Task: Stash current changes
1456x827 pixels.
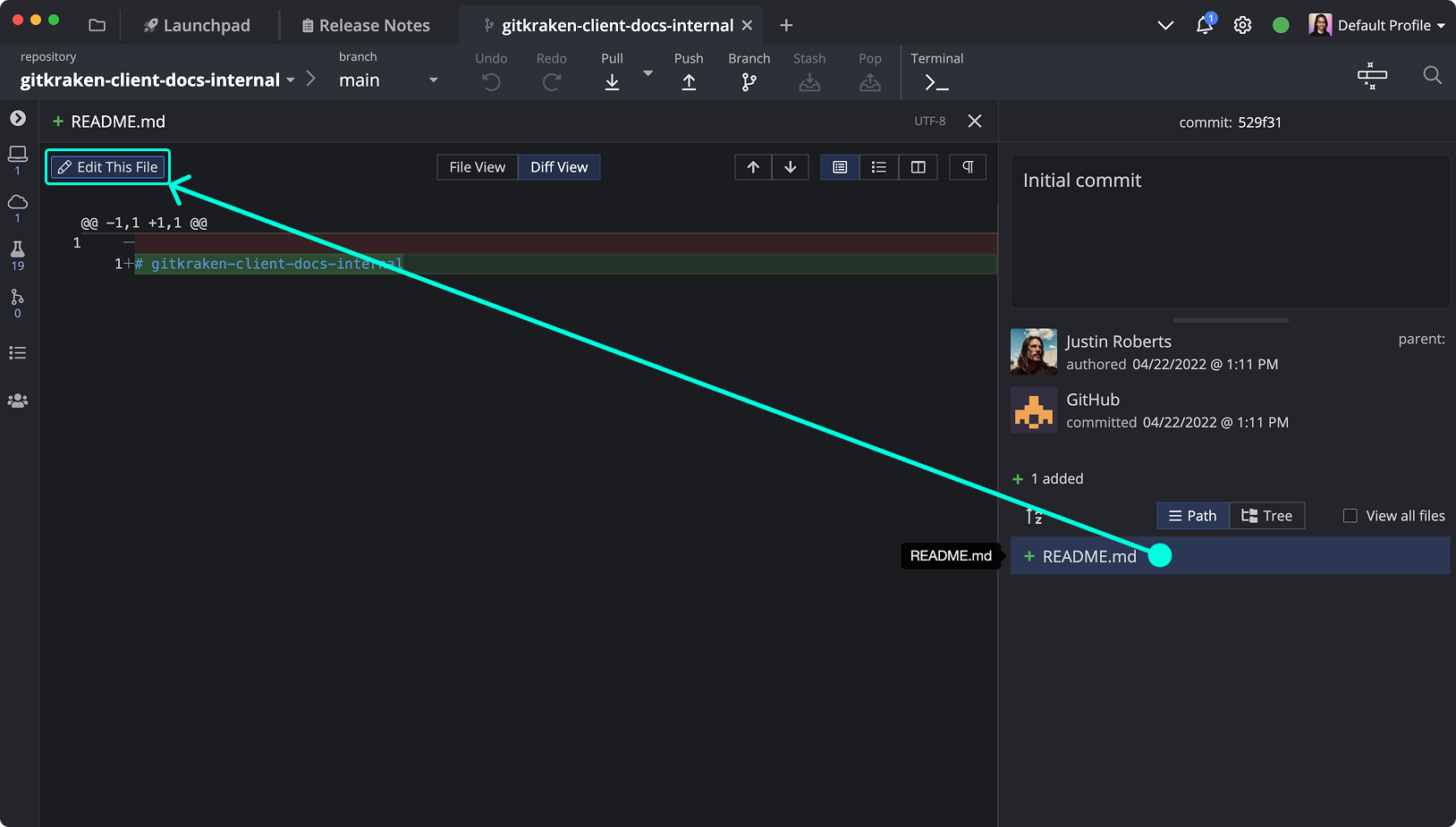Action: click(x=809, y=72)
